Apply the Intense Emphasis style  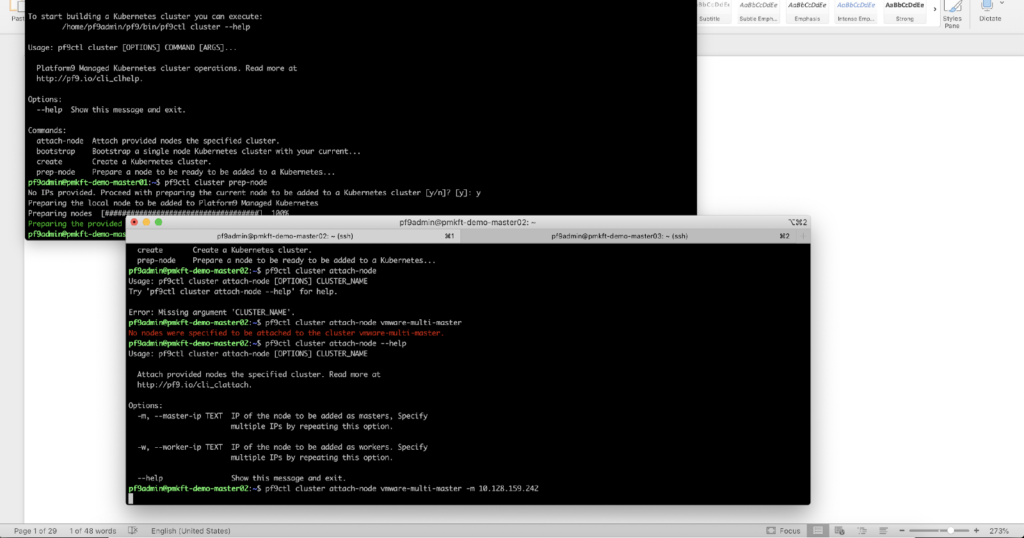(x=855, y=10)
